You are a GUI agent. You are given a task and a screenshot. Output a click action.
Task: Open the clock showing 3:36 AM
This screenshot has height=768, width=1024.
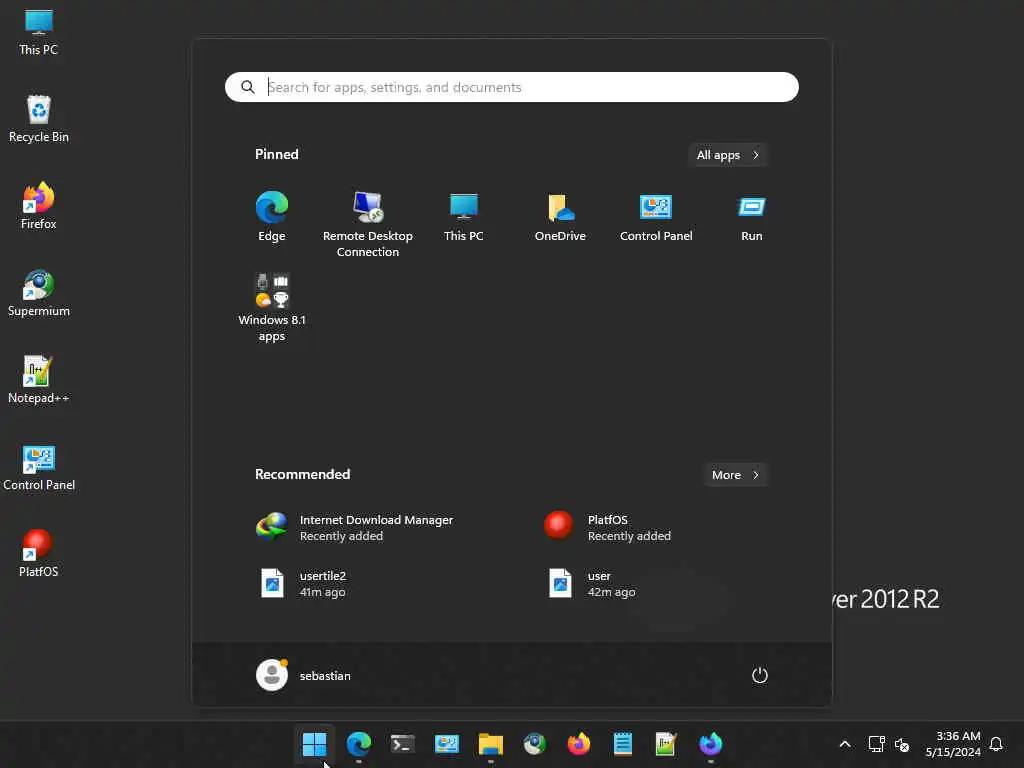[x=953, y=744]
